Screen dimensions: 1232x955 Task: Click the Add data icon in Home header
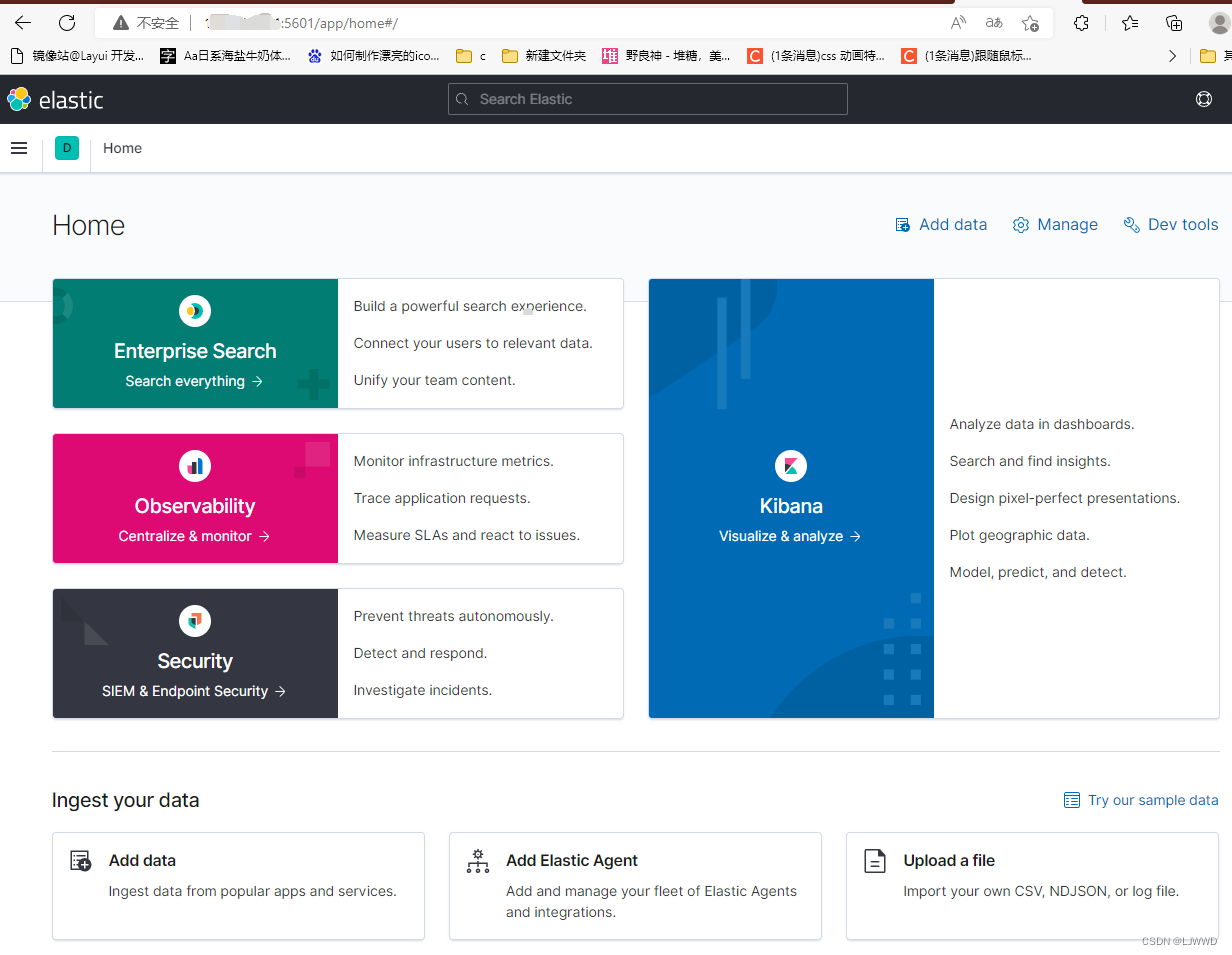pos(902,225)
